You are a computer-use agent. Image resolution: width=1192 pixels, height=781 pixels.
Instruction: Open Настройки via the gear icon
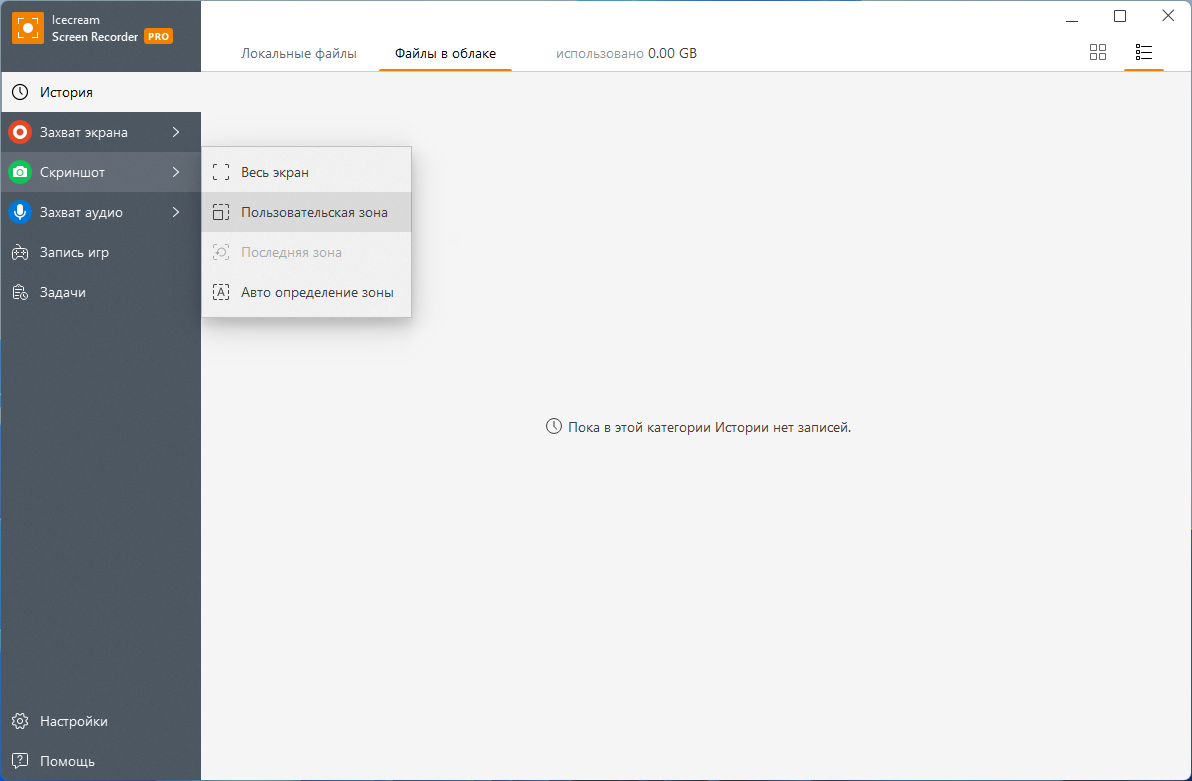click(20, 721)
